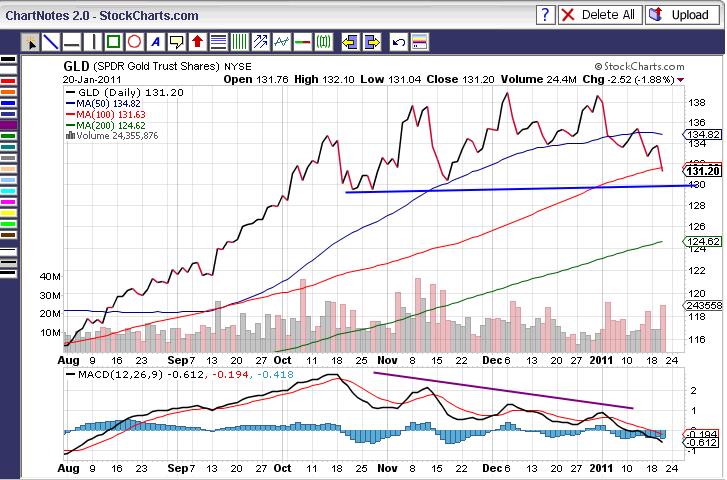Click the Upload button
The width and height of the screenshot is (727, 480).
pos(682,15)
